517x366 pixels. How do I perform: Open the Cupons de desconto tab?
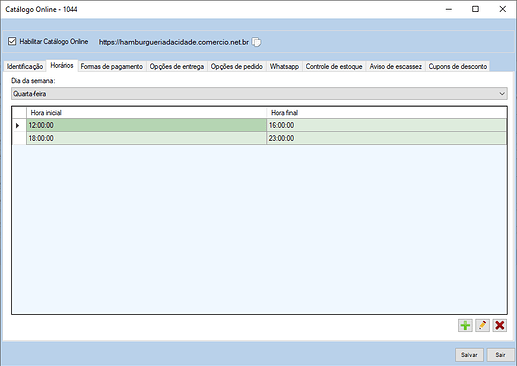[x=458, y=66]
